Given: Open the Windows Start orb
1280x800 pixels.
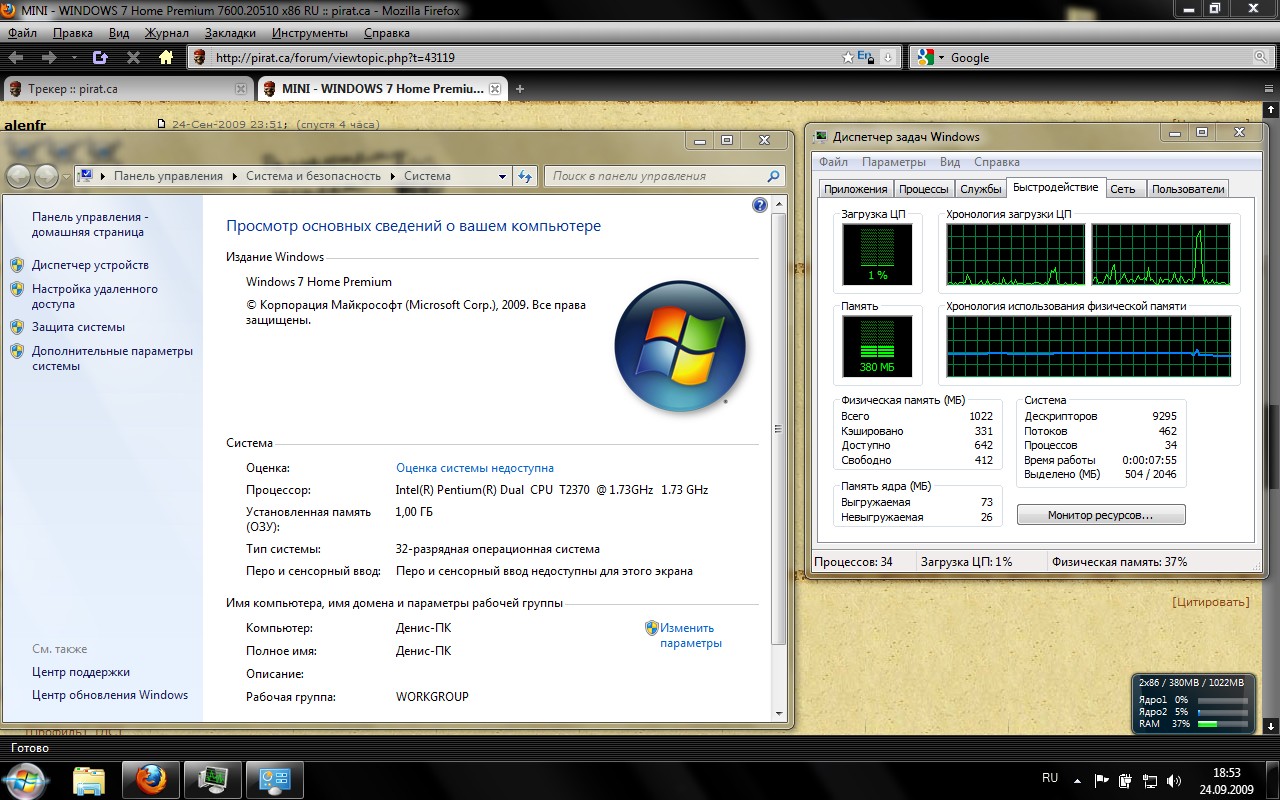Looking at the screenshot, I should click(x=26, y=779).
